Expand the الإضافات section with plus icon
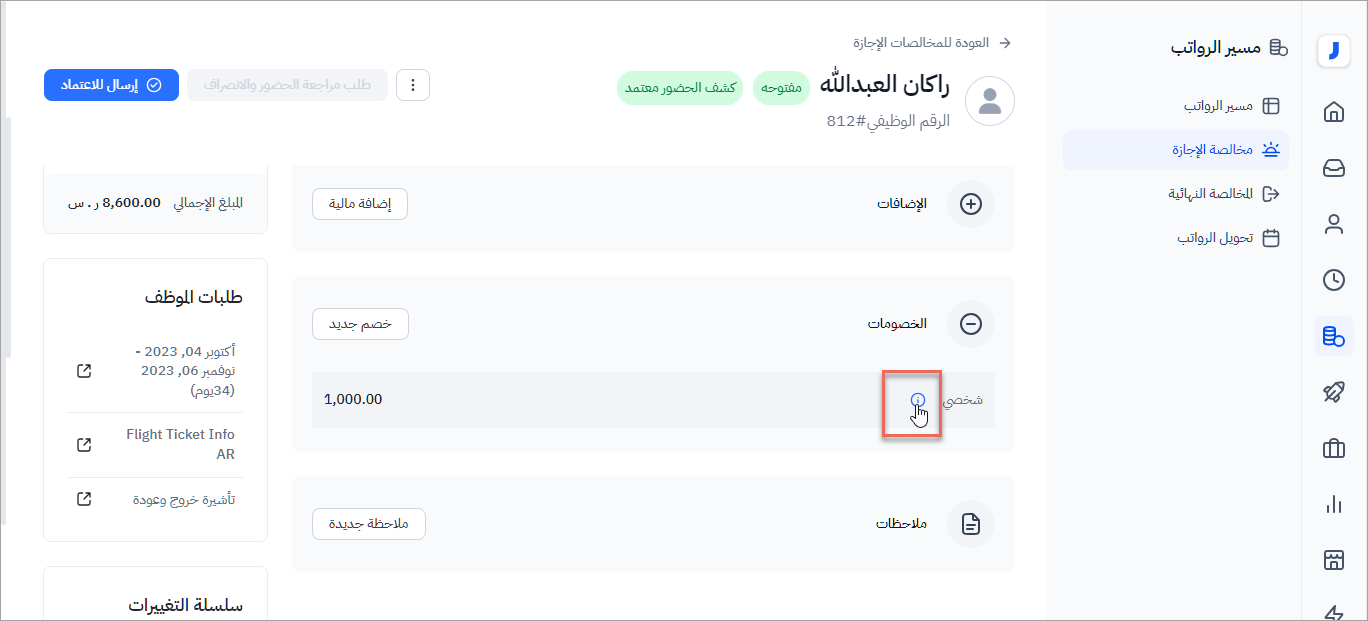 [970, 204]
